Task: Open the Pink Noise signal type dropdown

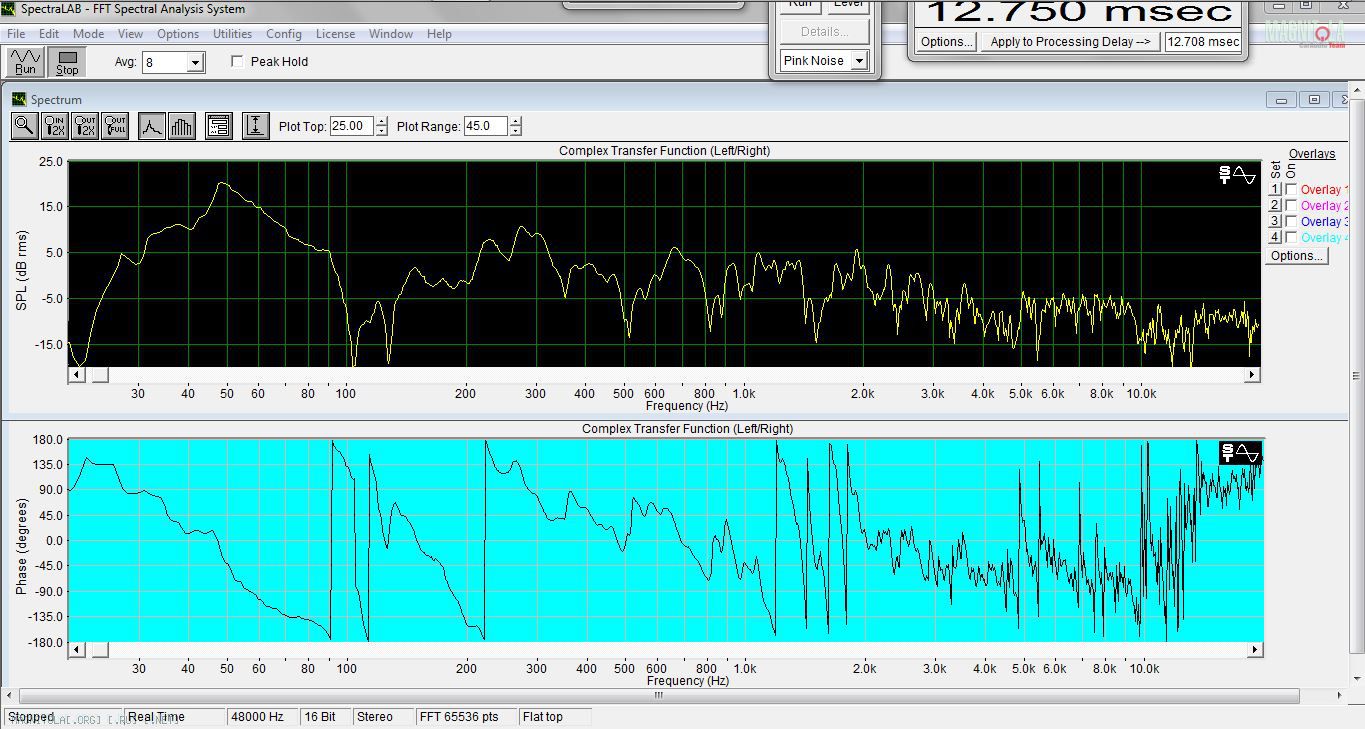Action: 858,61
